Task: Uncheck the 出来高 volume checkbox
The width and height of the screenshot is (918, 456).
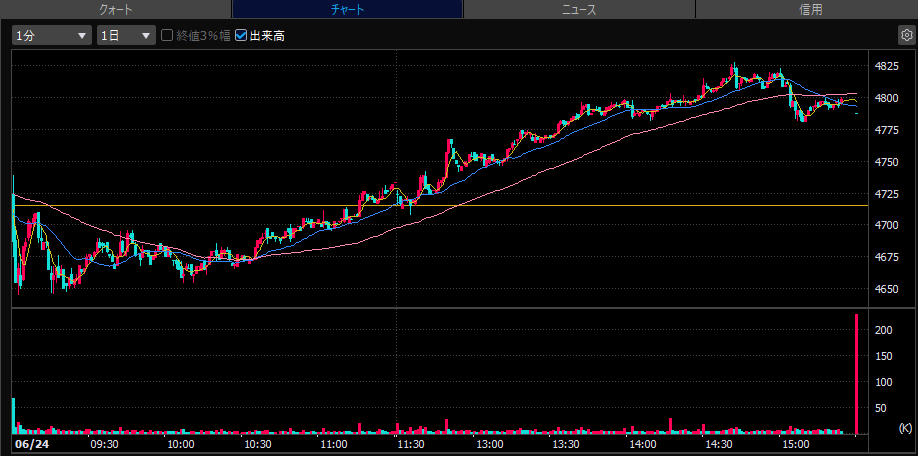Action: pyautogui.click(x=241, y=36)
